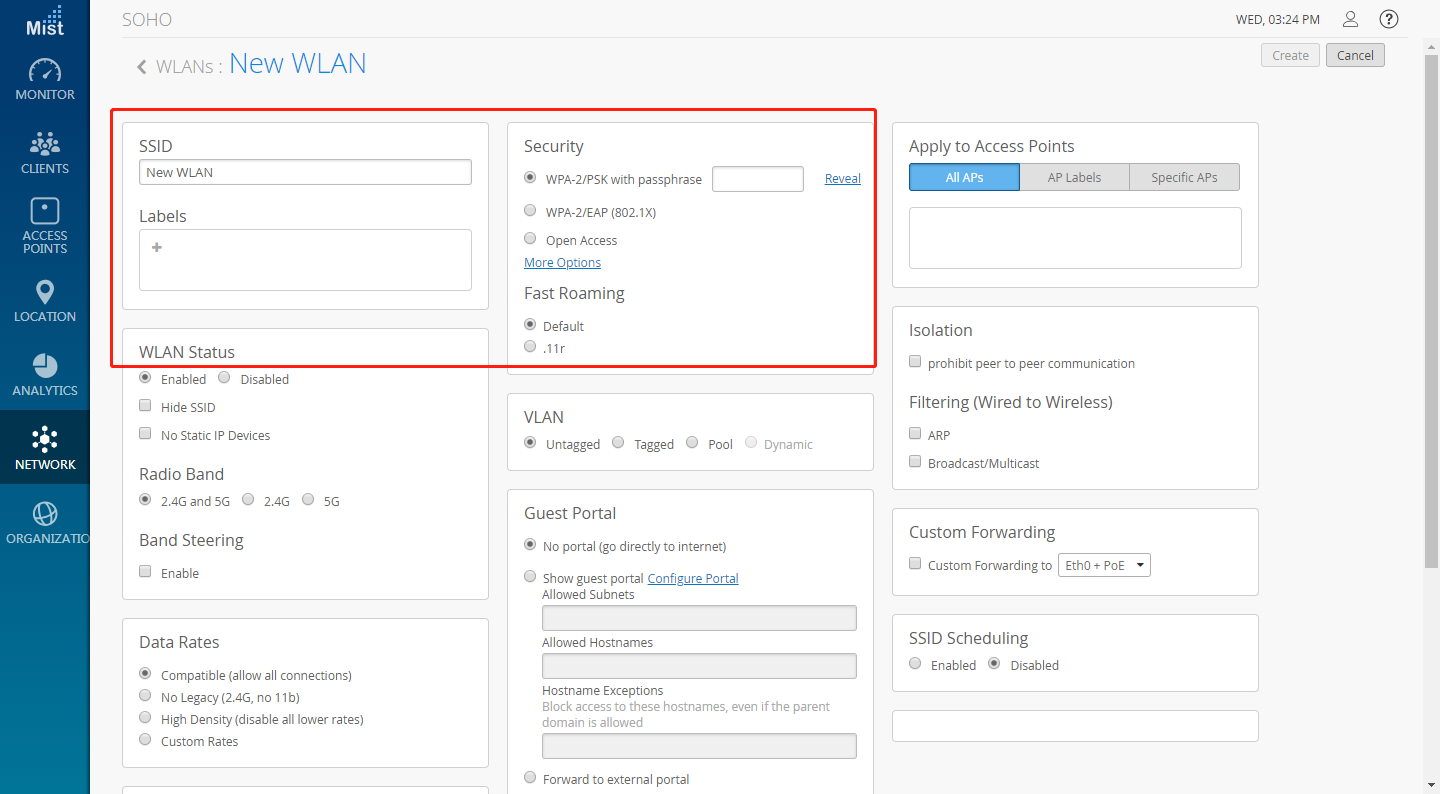
Task: Check prohibit peer to peer communication
Action: [915, 362]
